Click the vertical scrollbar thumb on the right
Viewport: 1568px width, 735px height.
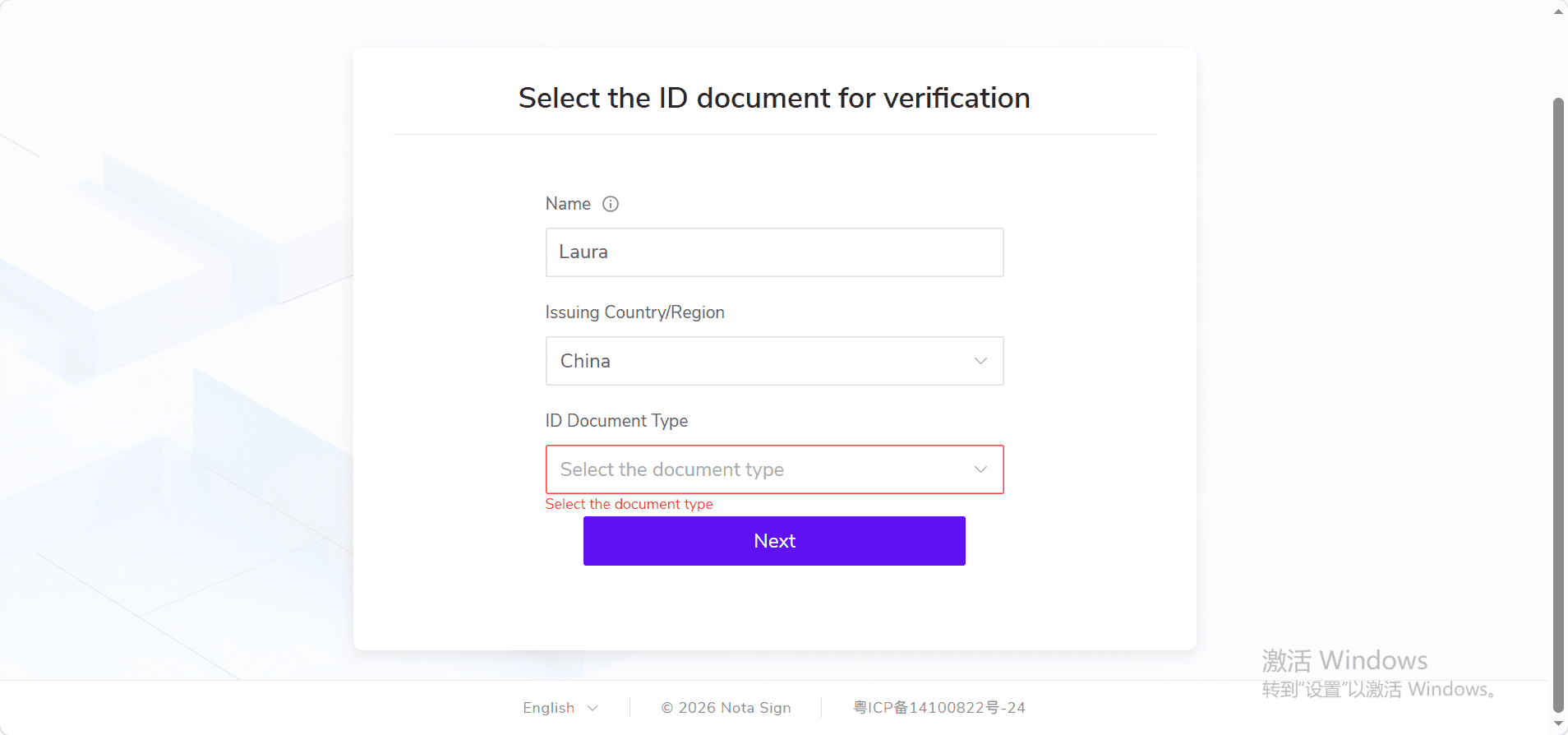[x=1558, y=405]
